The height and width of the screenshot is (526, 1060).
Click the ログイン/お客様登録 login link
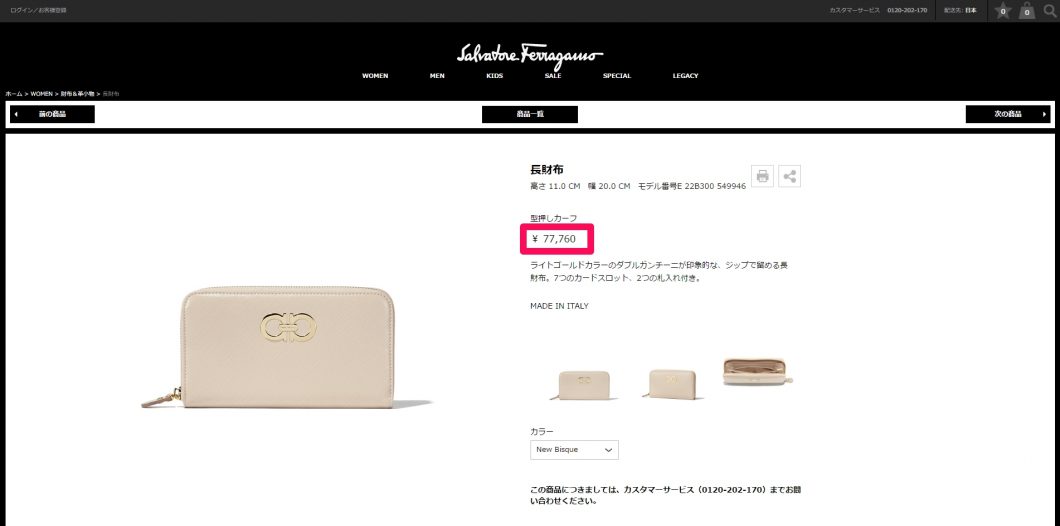pyautogui.click(x=39, y=11)
